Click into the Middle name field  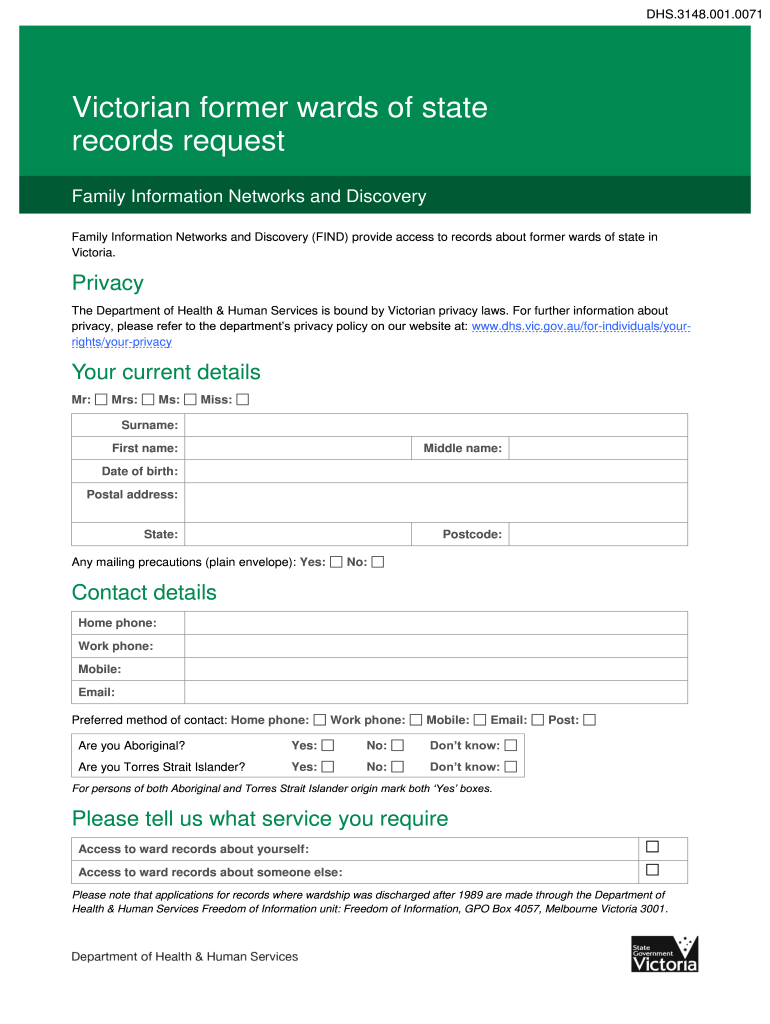pyautogui.click(x=598, y=448)
